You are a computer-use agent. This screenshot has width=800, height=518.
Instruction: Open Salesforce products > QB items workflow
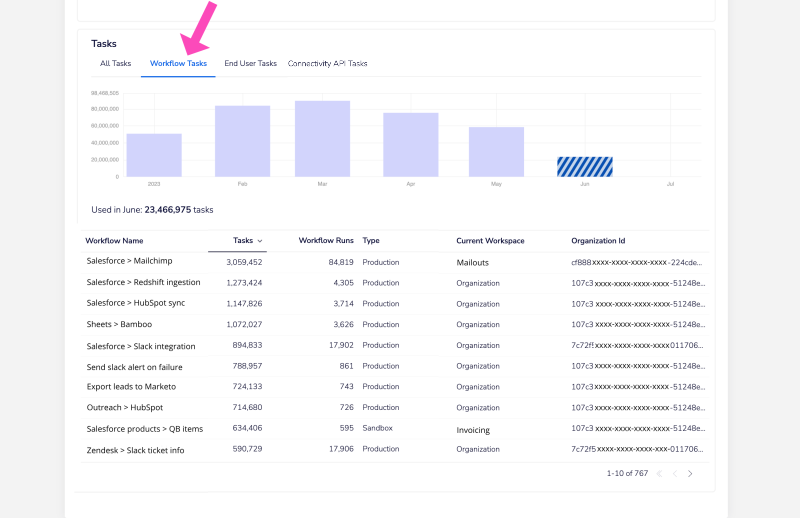coord(145,429)
